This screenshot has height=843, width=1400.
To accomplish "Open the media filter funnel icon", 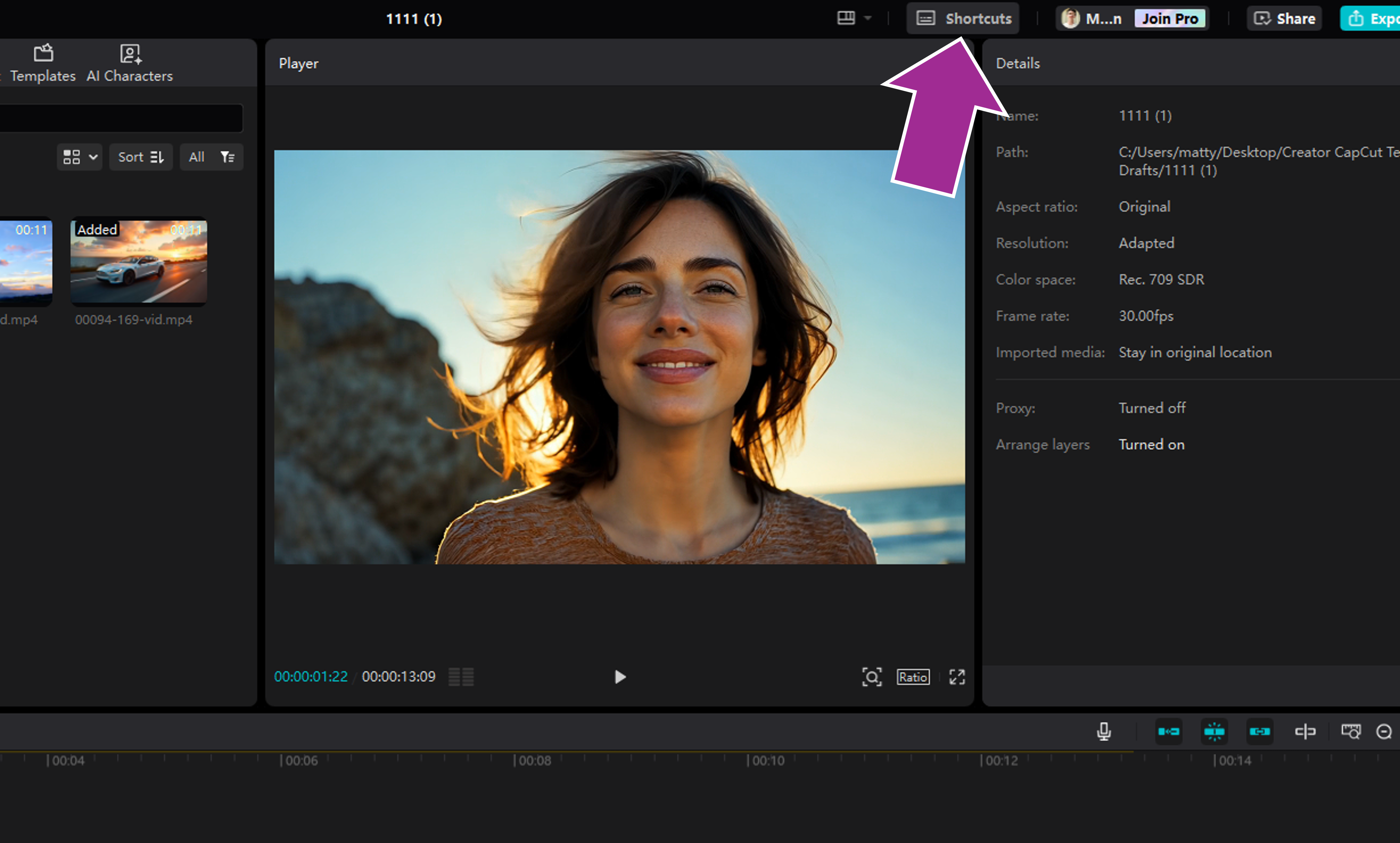I will pyautogui.click(x=227, y=157).
